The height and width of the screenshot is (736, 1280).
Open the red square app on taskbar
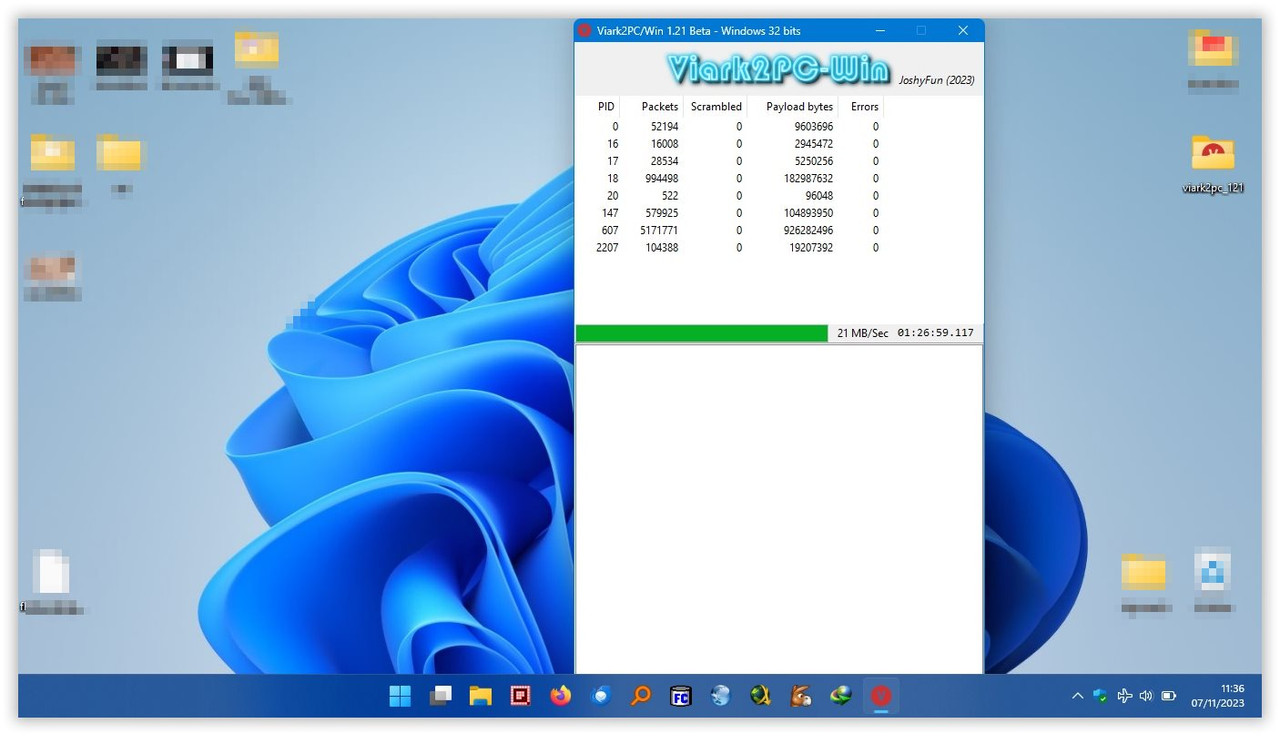(520, 696)
